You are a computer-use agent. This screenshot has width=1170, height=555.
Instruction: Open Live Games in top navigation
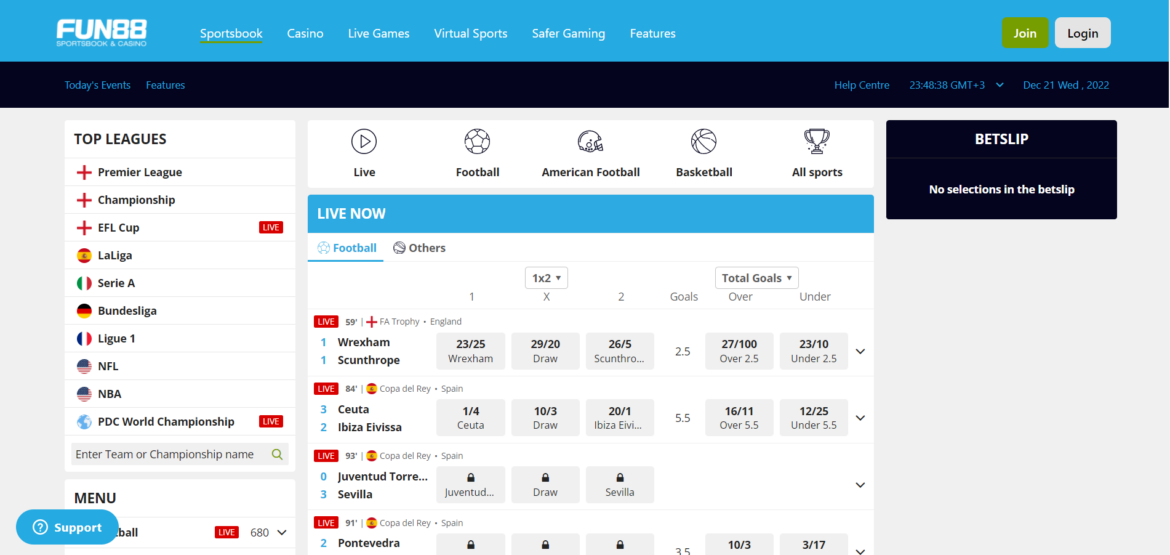click(x=379, y=34)
